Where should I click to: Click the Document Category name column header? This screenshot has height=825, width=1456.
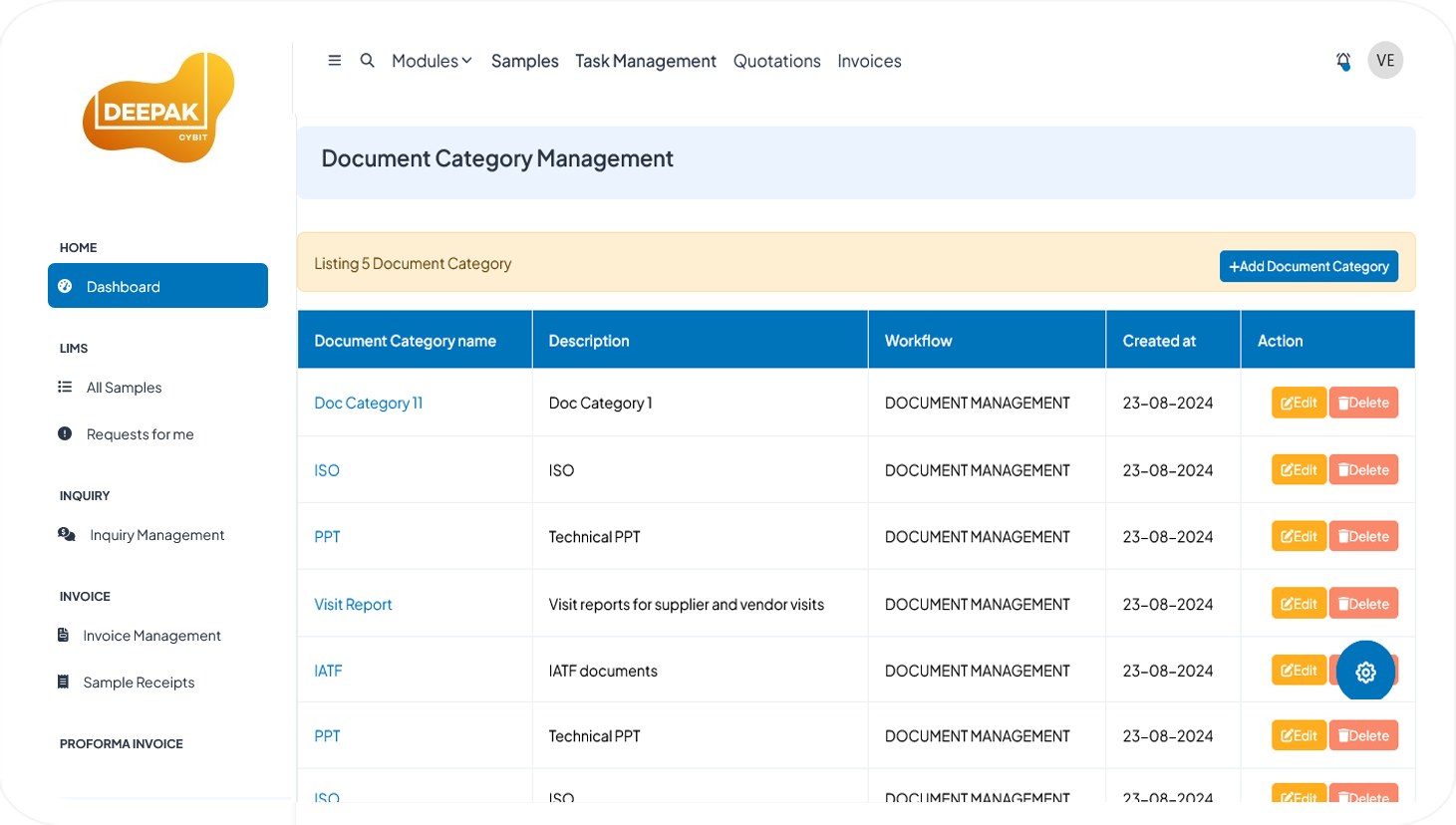(x=405, y=340)
